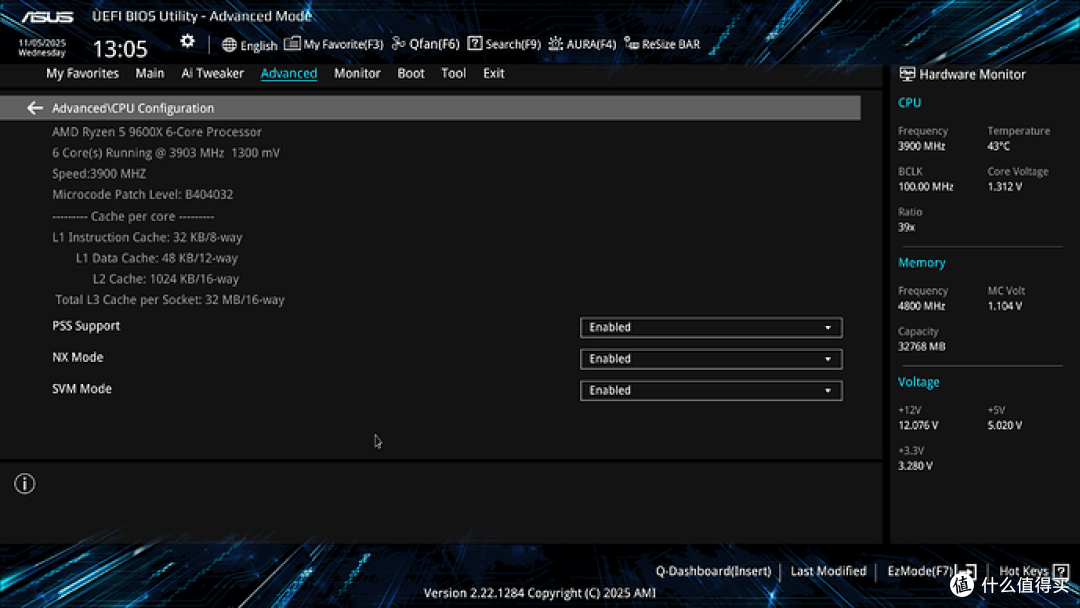Click the PSS Support label

pos(86,326)
